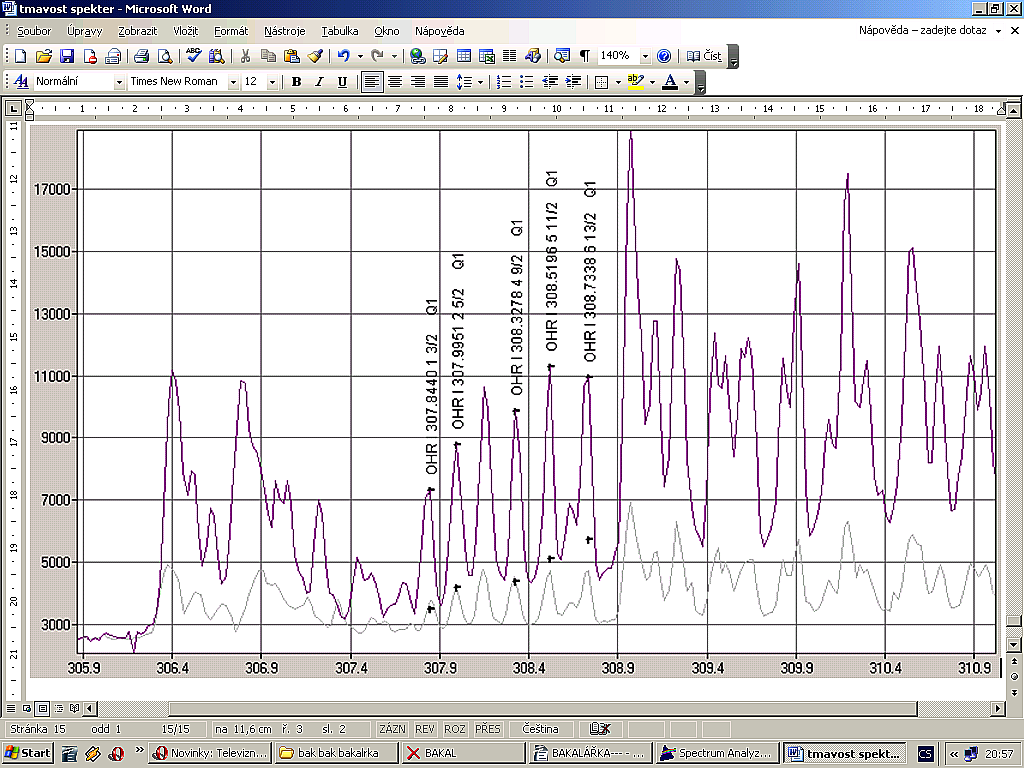This screenshot has height=768, width=1024.
Task: Toggle ZÁZN macro recording in status bar
Action: pyautogui.click(x=392, y=729)
